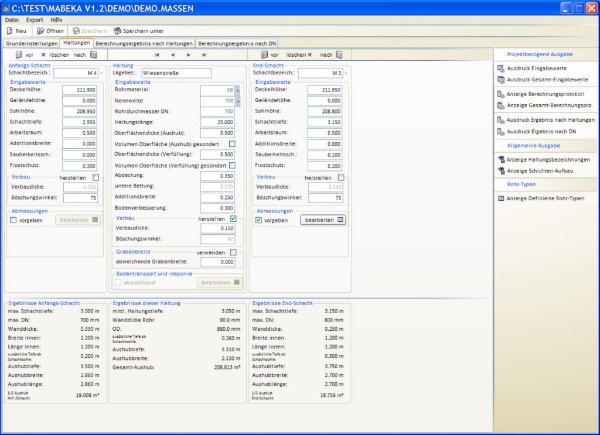Delete end shaft with right 'löschen' X

310,55
